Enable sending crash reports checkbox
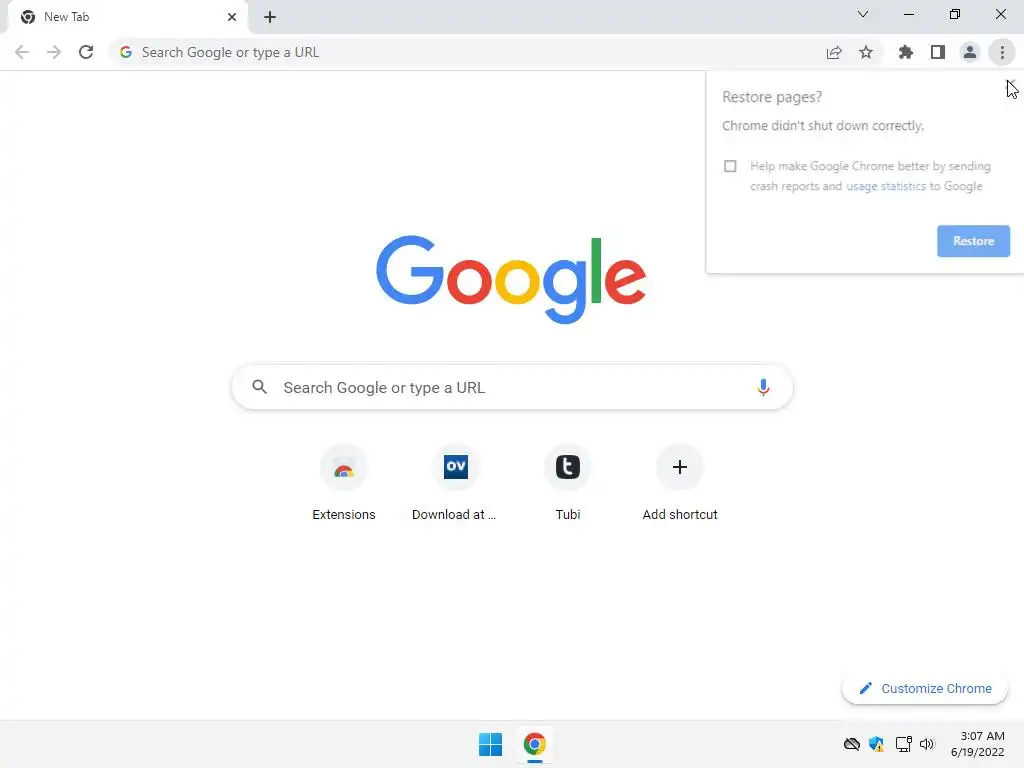Image resolution: width=1024 pixels, height=768 pixels. tap(730, 166)
